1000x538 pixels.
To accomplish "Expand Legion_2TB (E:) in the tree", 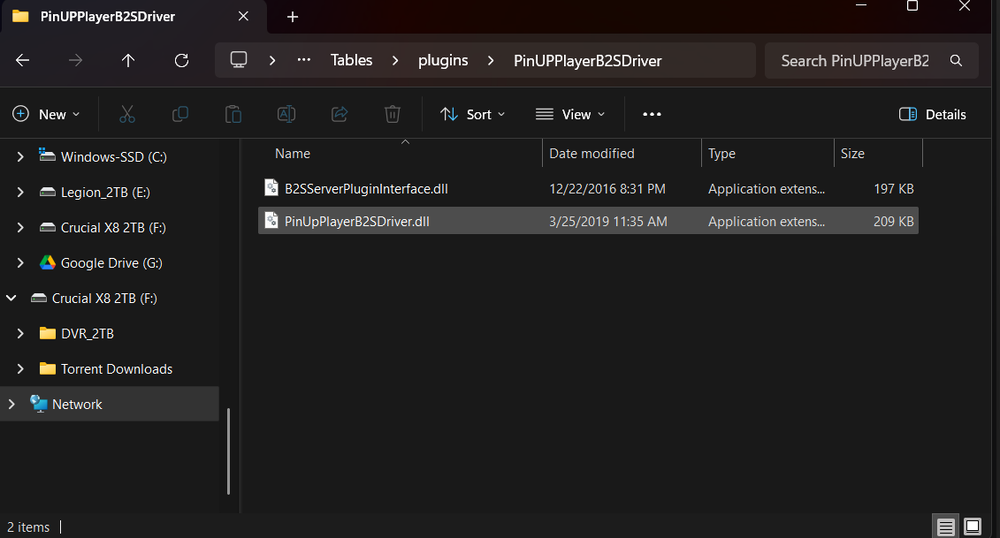I will tap(20, 192).
